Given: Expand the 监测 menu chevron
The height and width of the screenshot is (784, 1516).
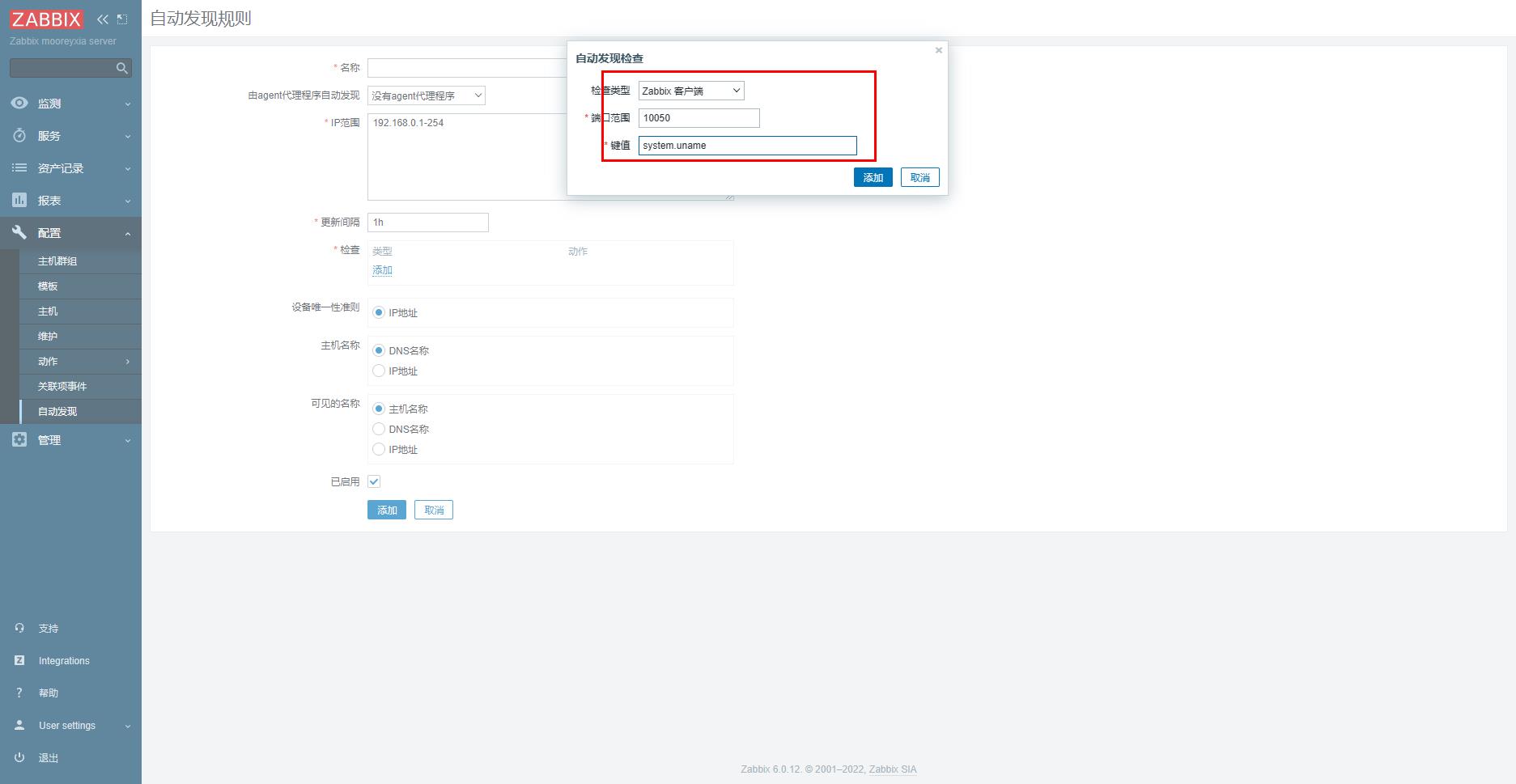Looking at the screenshot, I should click(128, 104).
